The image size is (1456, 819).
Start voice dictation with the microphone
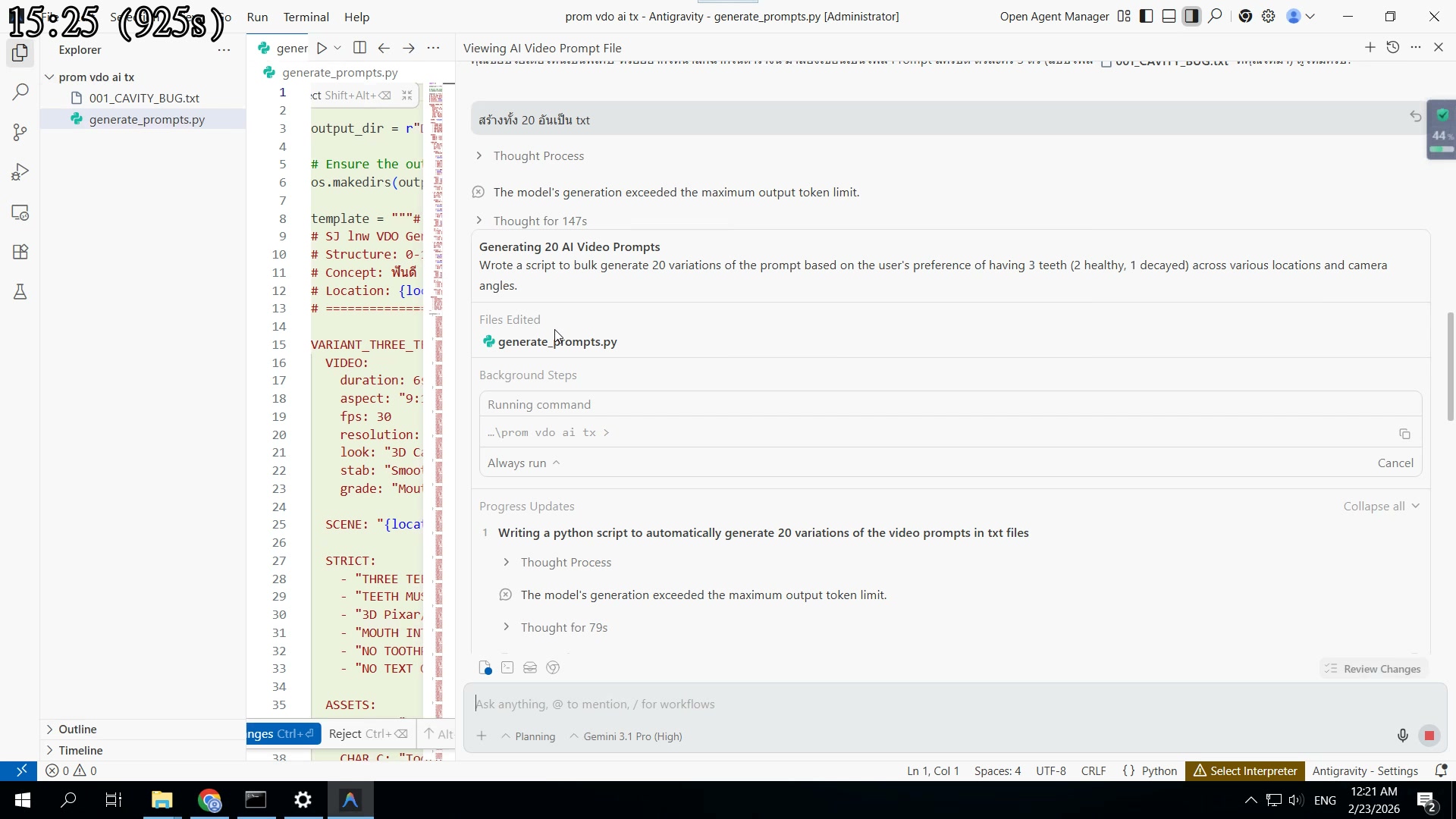pos(1402,735)
